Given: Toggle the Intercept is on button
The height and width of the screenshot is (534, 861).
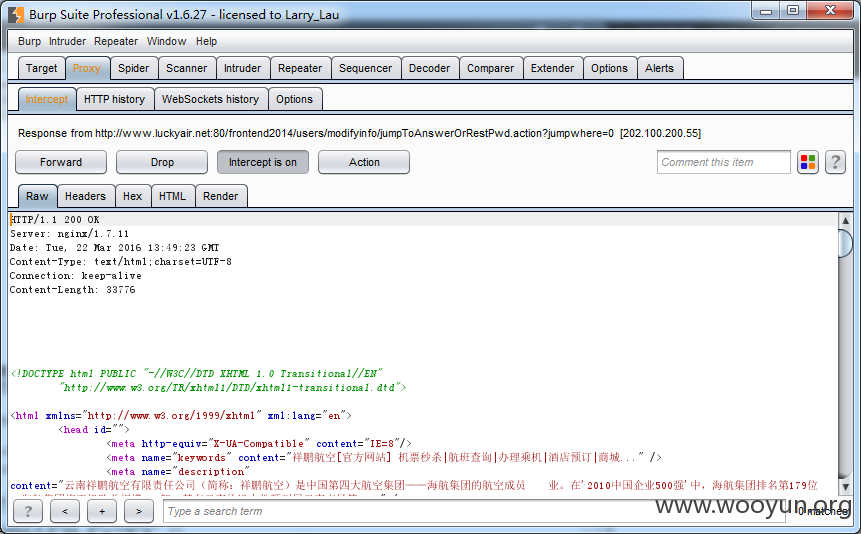Looking at the screenshot, I should click(x=262, y=162).
